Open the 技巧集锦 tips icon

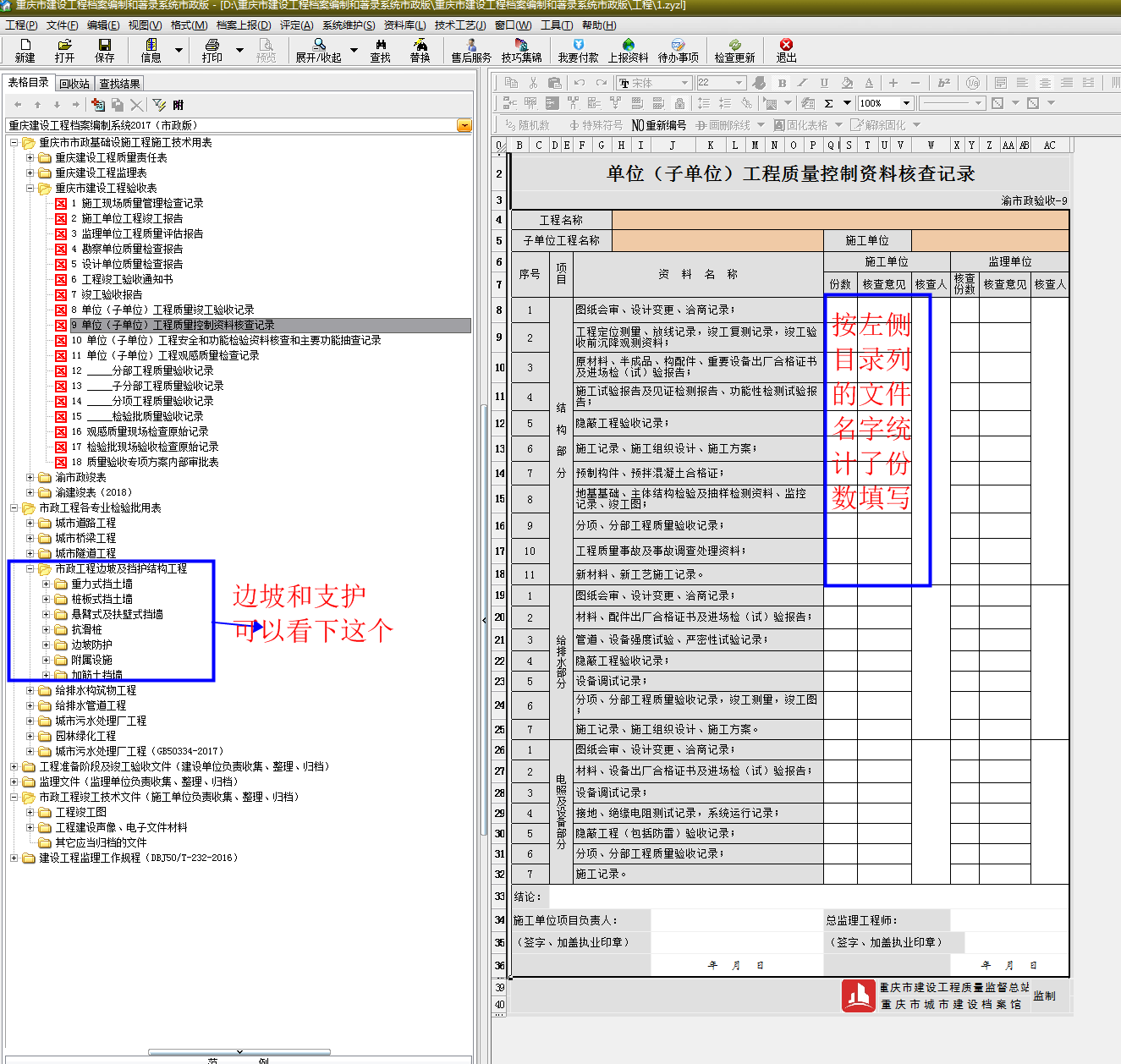[521, 51]
